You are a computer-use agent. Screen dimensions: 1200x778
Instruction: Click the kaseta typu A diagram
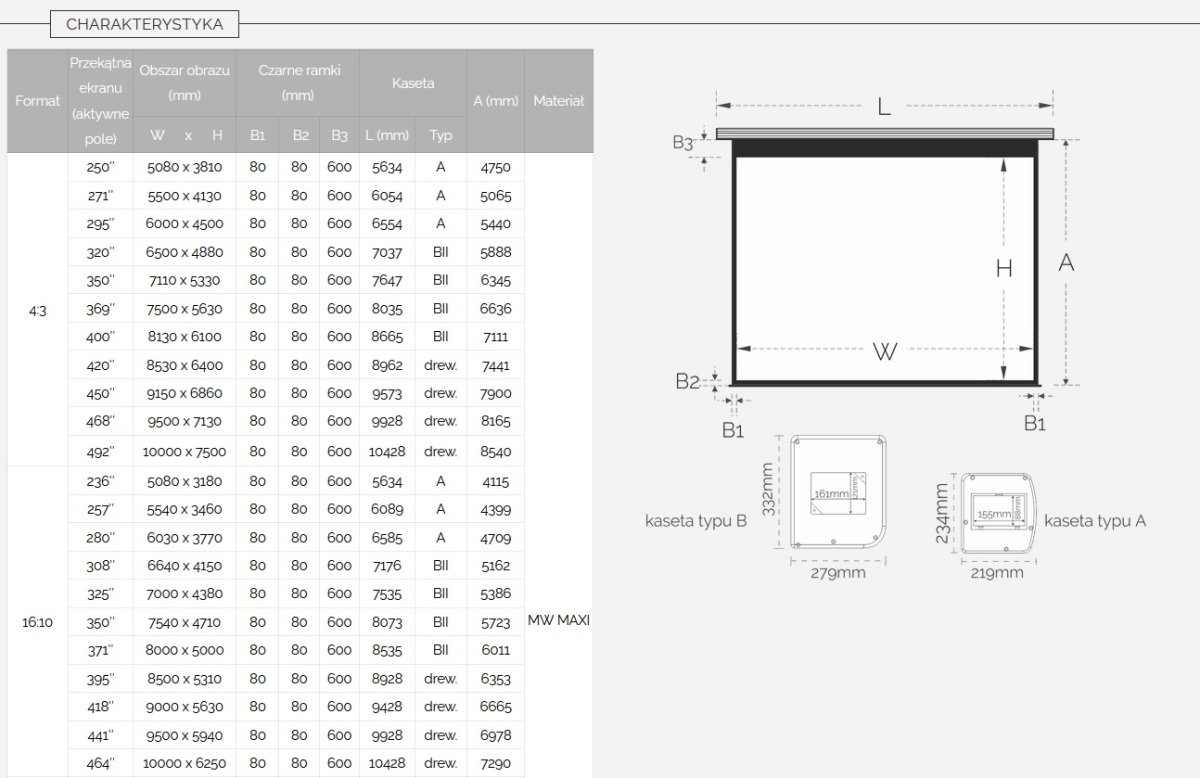(996, 513)
